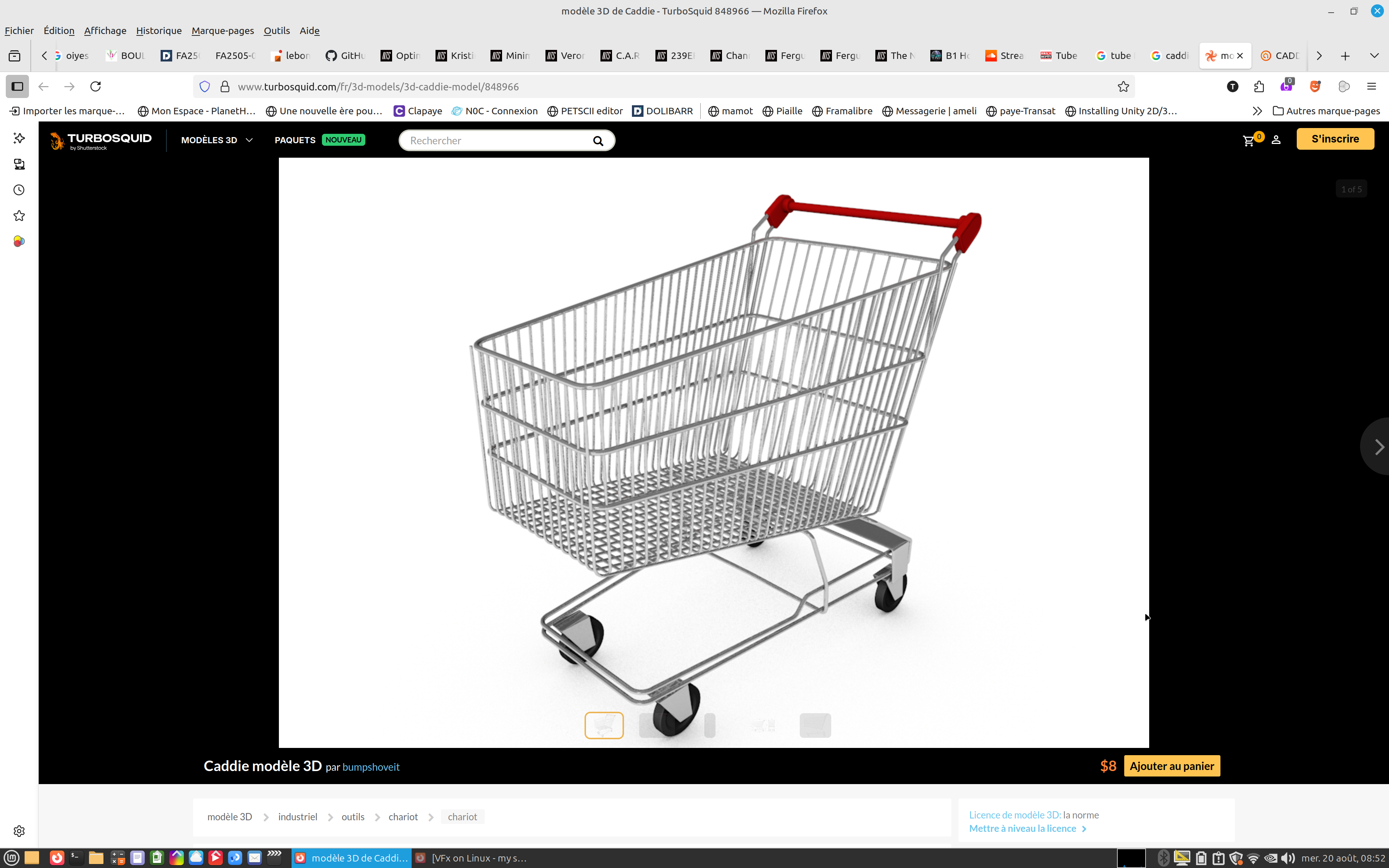Select the last image thumbnail
1389x868 pixels.
pyautogui.click(x=815, y=725)
